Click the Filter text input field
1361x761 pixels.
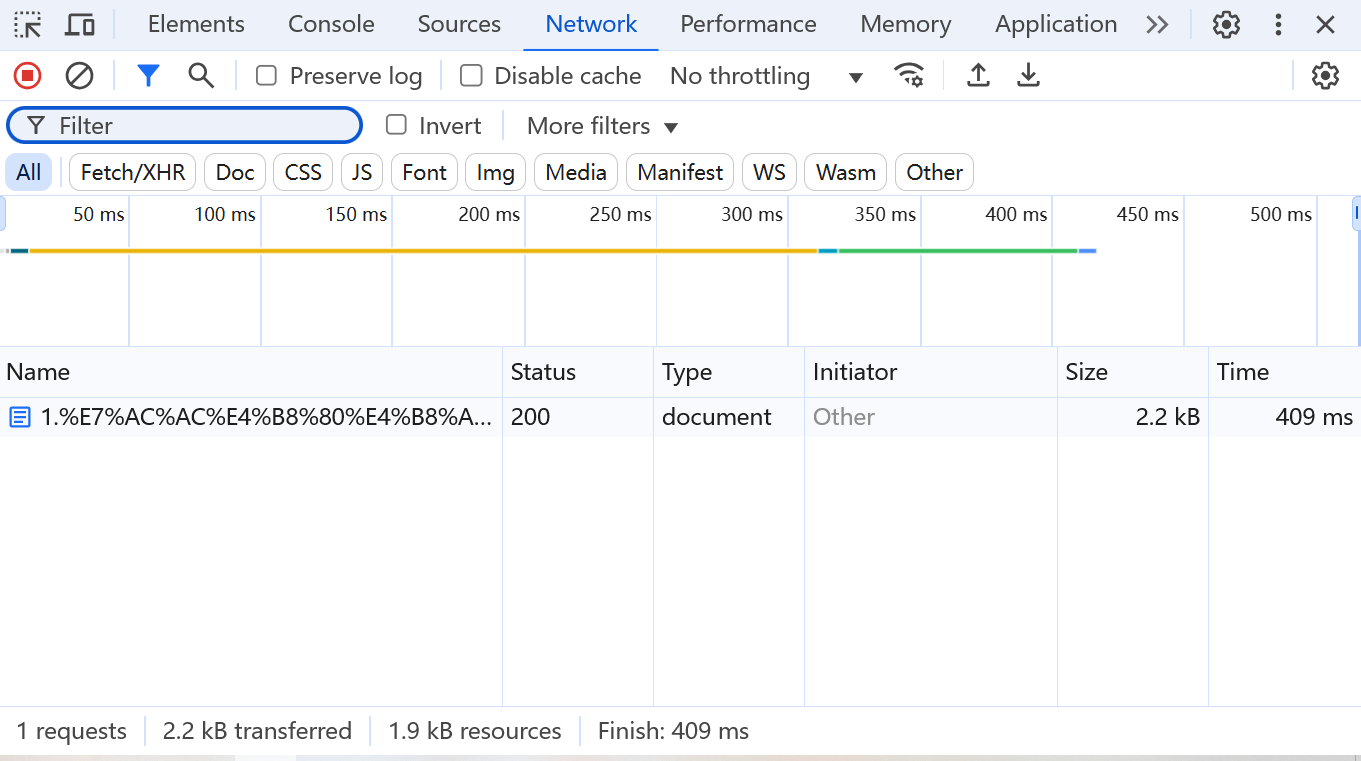pyautogui.click(x=200, y=125)
